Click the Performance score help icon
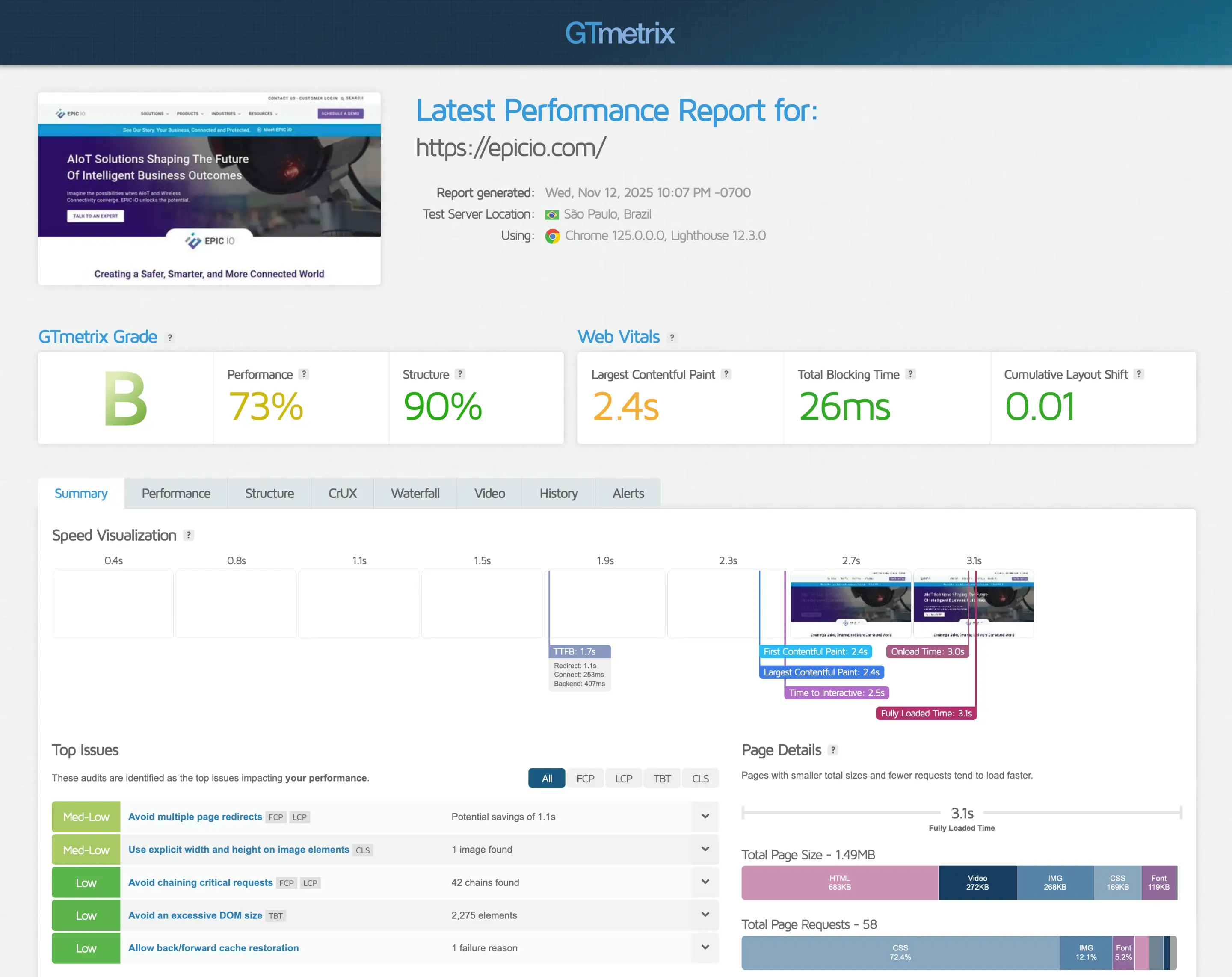The height and width of the screenshot is (977, 1232). (304, 374)
